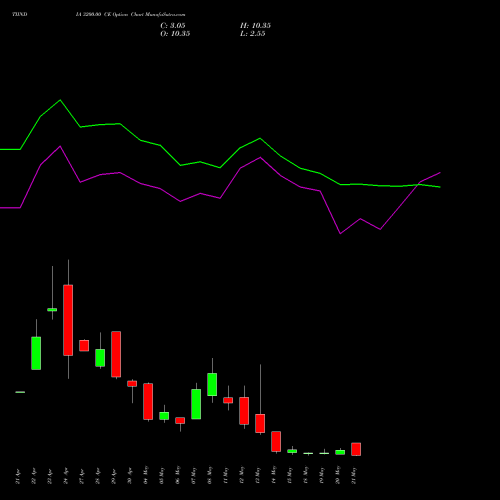
Task: Click the 14 May date label
Action: point(274,475)
